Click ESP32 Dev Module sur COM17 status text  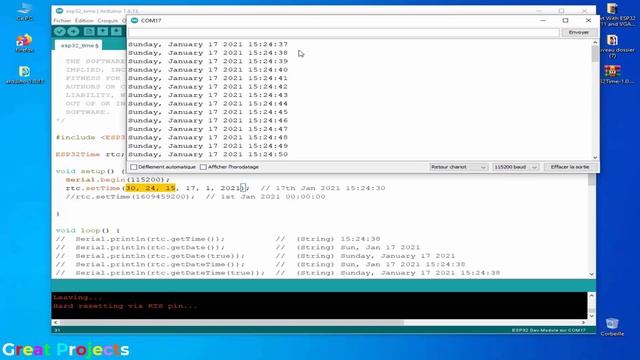549,330
